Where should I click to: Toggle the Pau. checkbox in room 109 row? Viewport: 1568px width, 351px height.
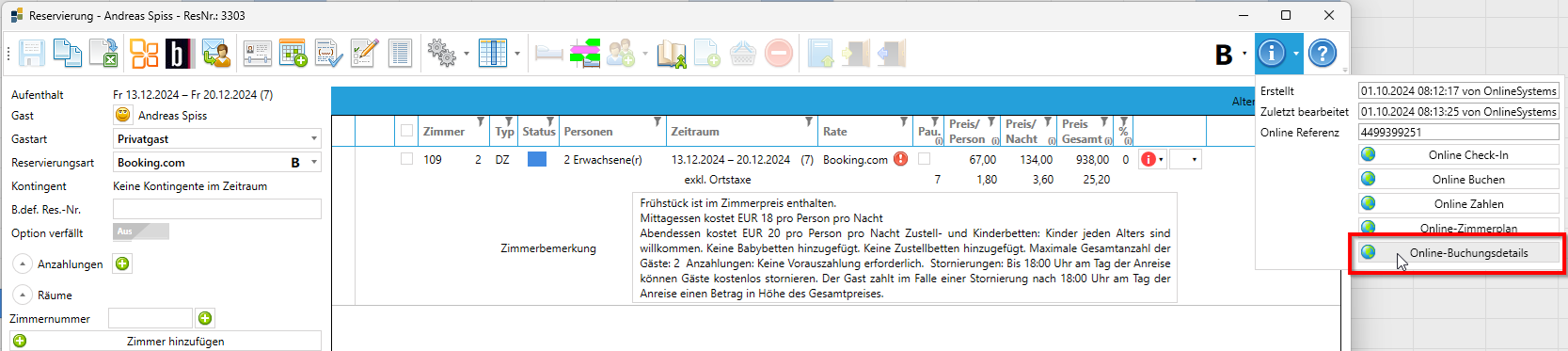924,159
